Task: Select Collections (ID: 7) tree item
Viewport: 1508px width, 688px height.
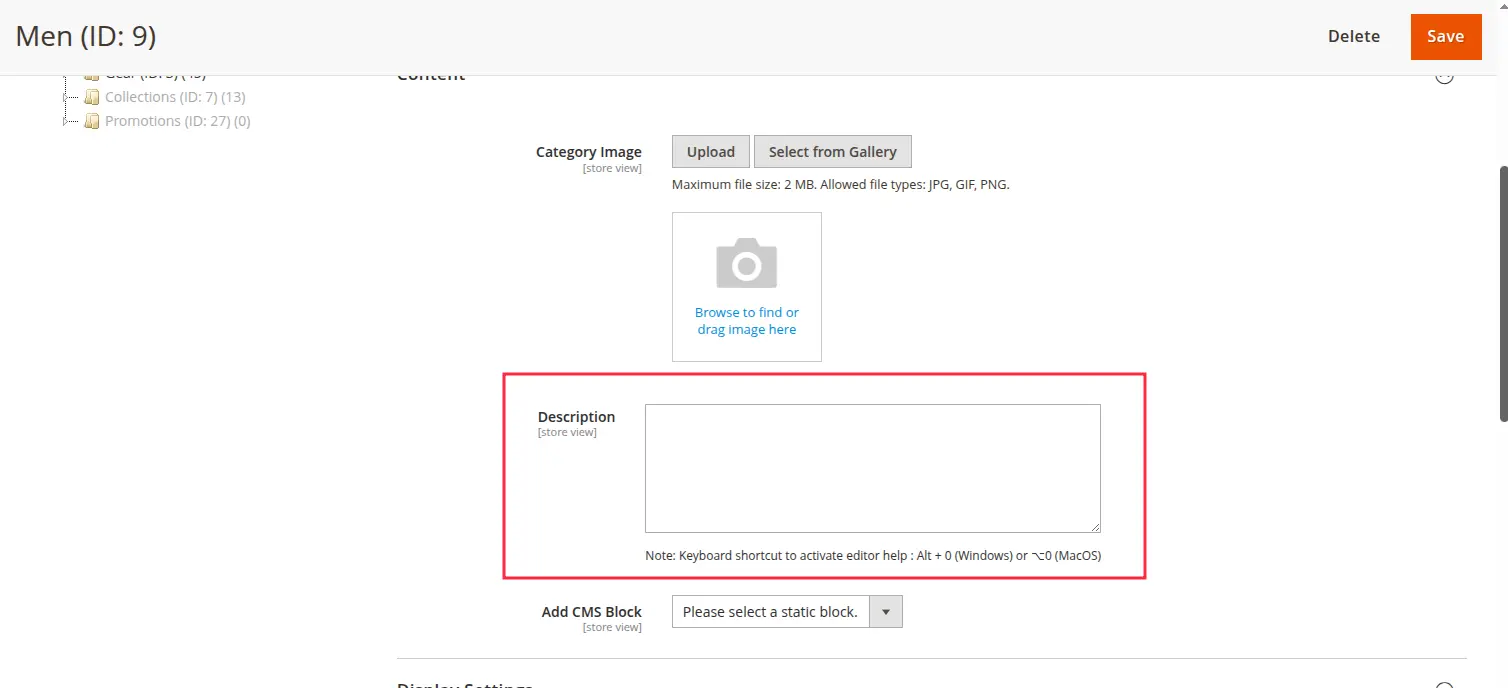Action: pos(175,97)
